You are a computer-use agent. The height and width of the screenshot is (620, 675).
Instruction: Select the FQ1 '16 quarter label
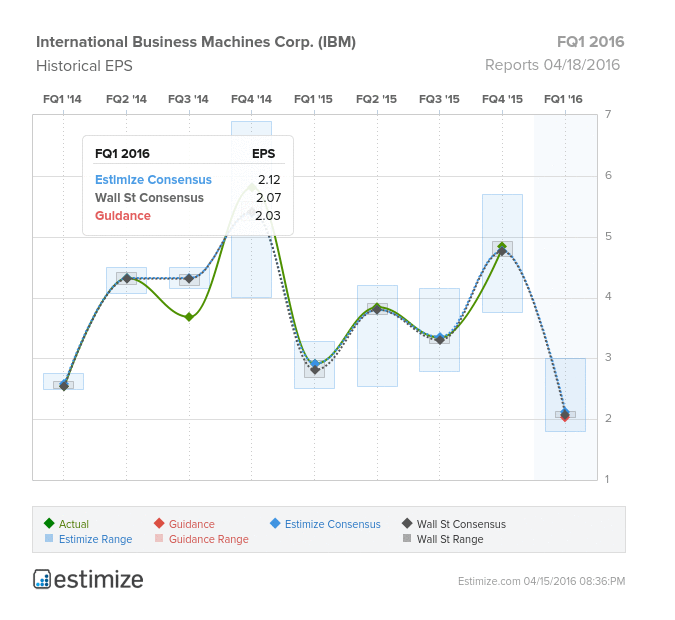[563, 99]
